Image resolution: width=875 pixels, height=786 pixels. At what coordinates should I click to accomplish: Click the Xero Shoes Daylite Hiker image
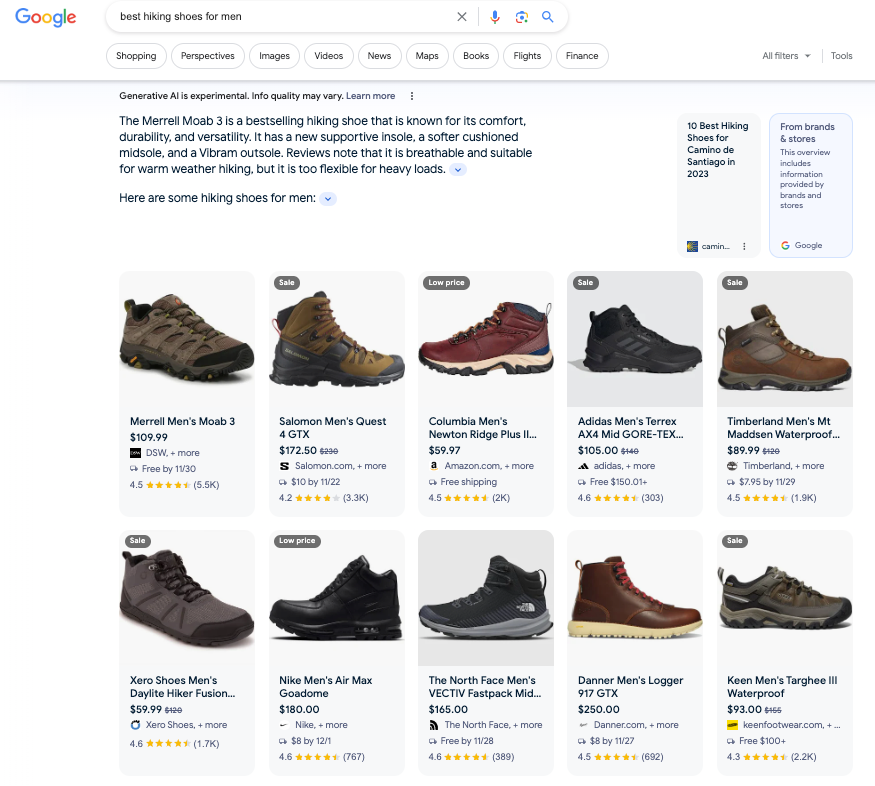187,598
